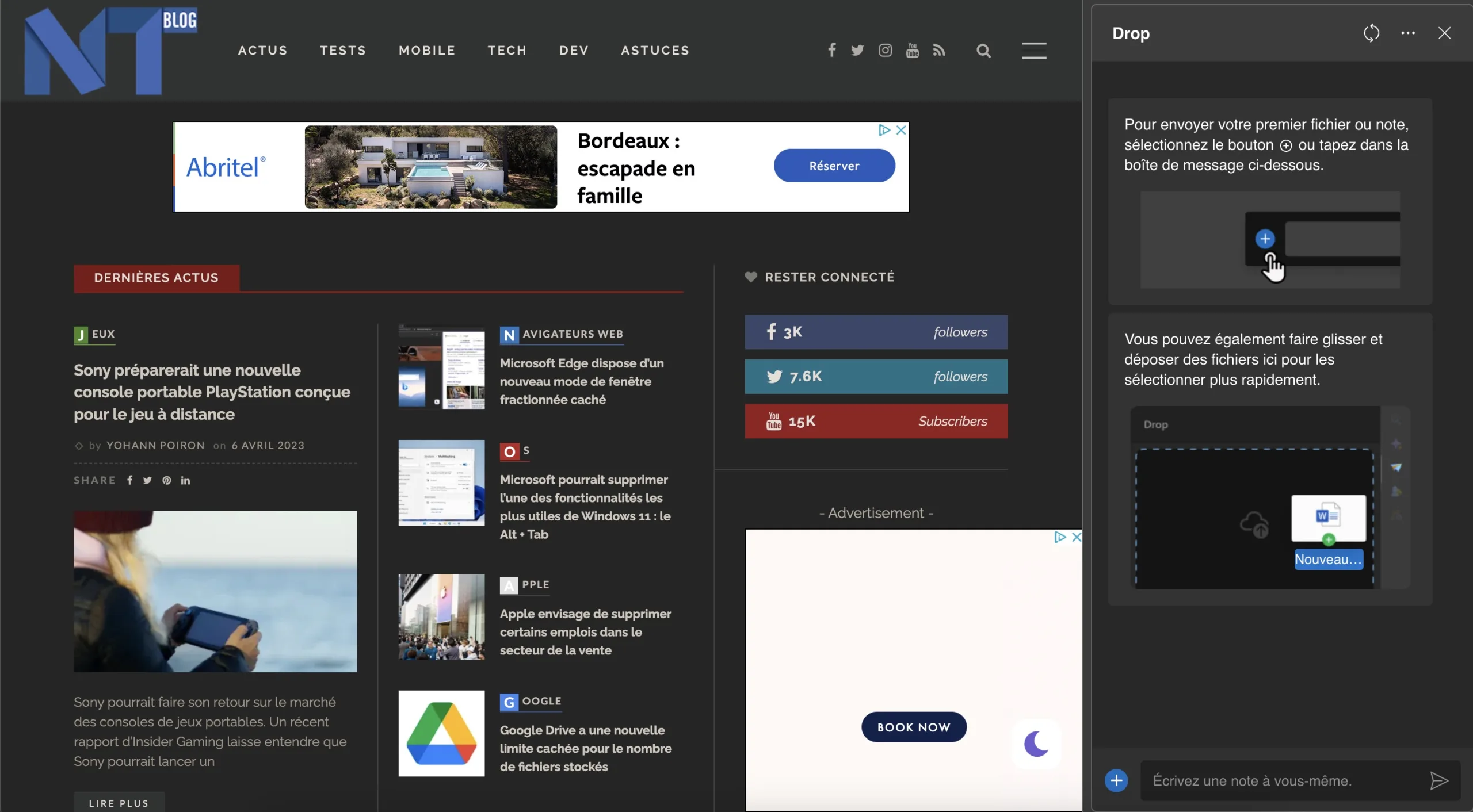Click the Windows 11 article thumbnail
Screen dimensions: 1473x812
441,483
